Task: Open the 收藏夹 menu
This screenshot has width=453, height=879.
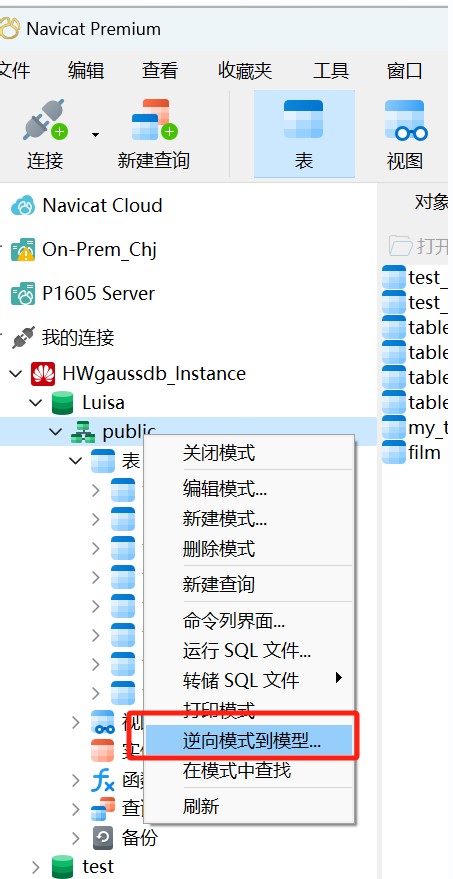Action: click(x=245, y=71)
